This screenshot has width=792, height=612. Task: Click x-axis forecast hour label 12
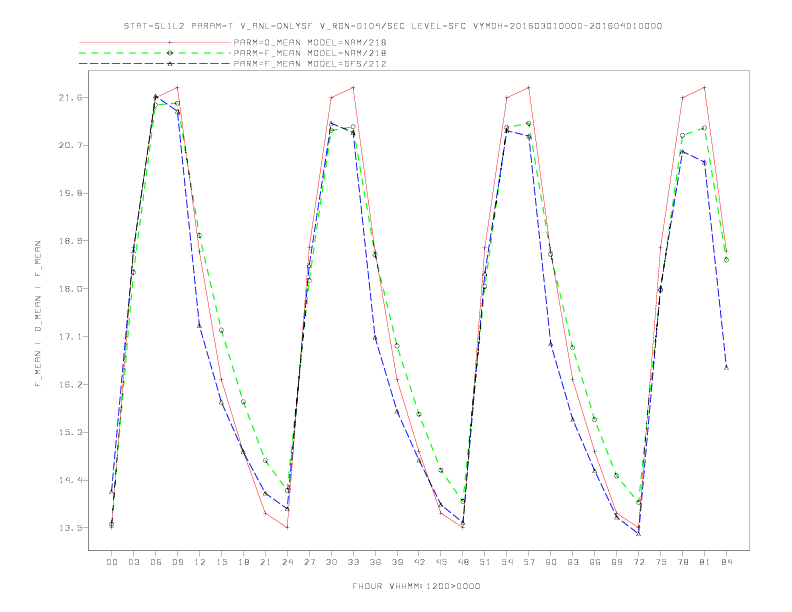(x=200, y=562)
